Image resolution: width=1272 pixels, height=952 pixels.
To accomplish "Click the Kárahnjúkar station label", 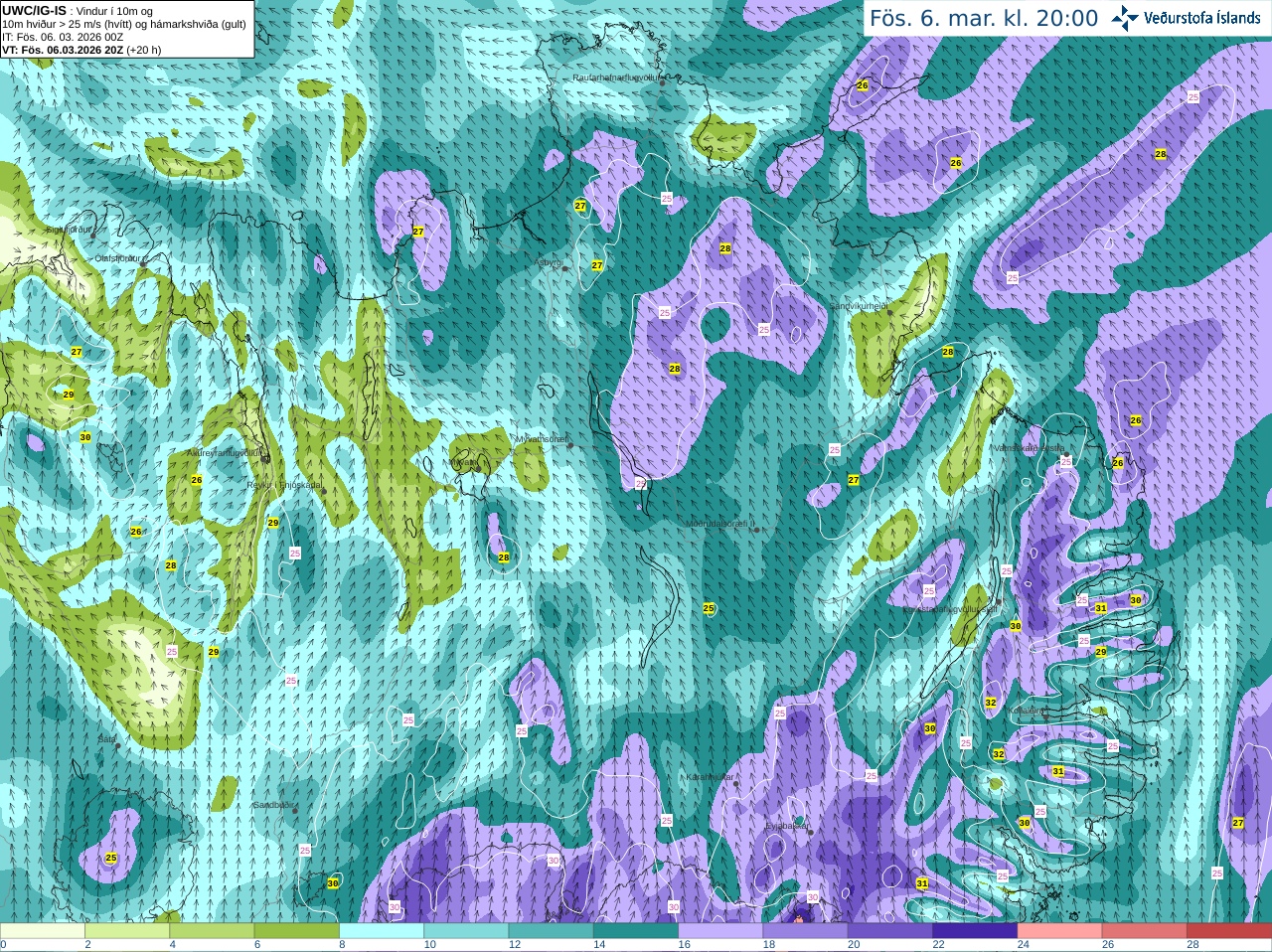I will pos(710,777).
